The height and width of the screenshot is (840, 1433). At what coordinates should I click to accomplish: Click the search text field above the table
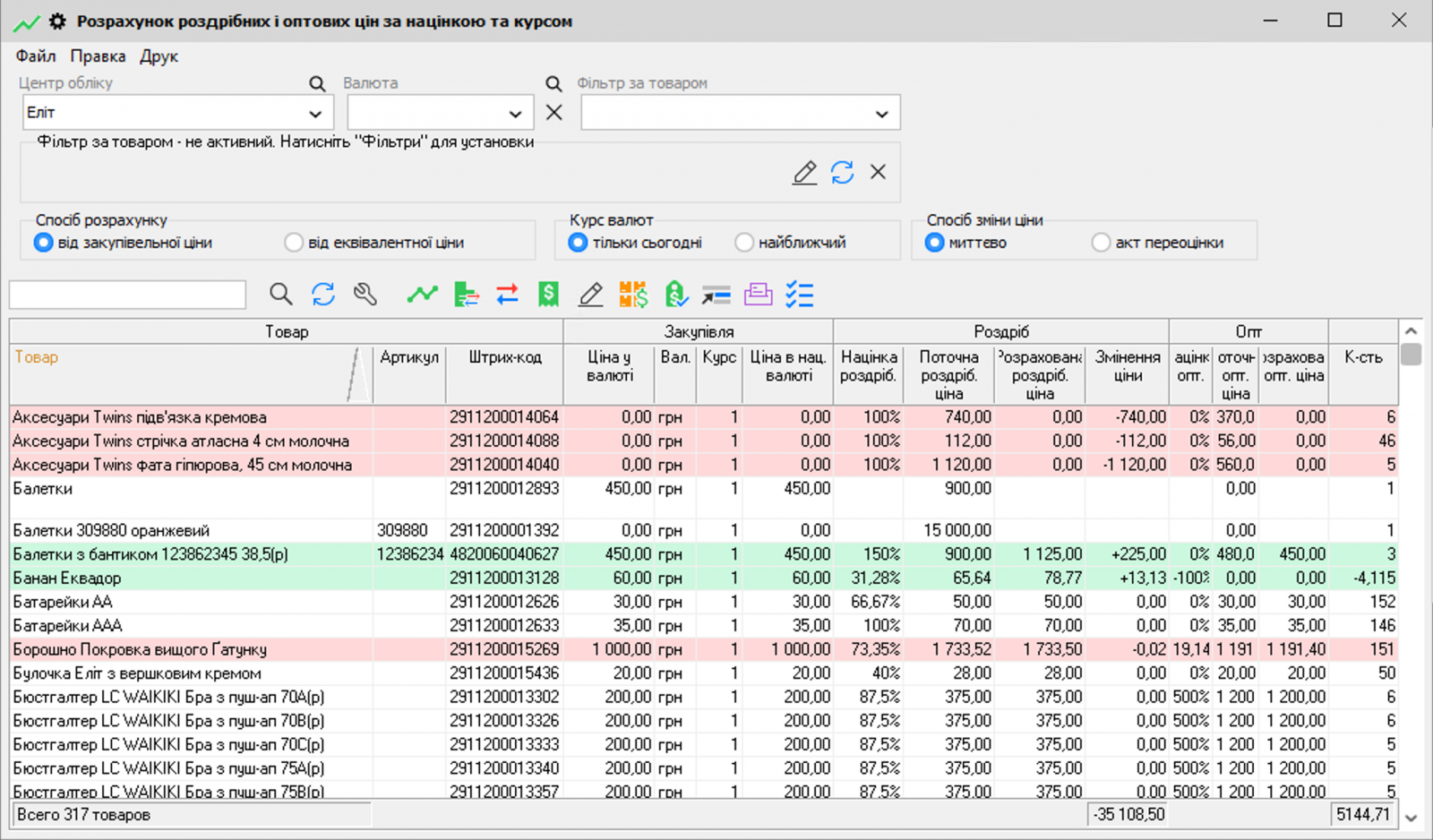tap(128, 295)
